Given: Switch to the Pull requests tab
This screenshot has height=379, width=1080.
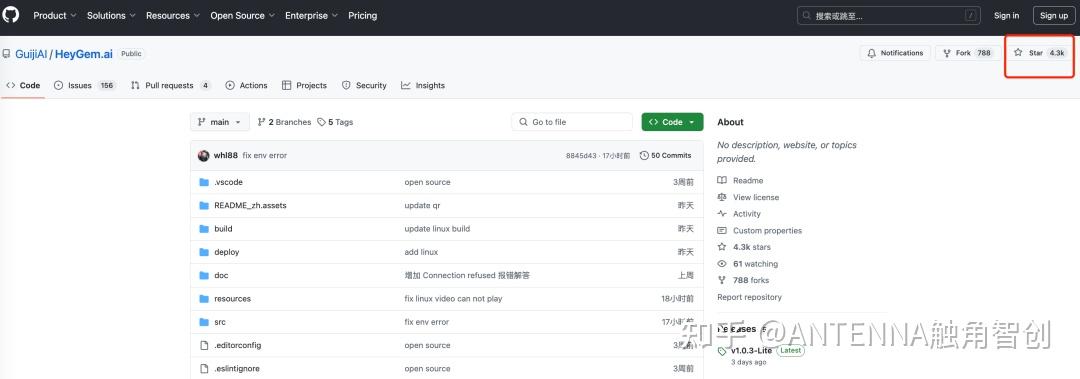Looking at the screenshot, I should (172, 85).
